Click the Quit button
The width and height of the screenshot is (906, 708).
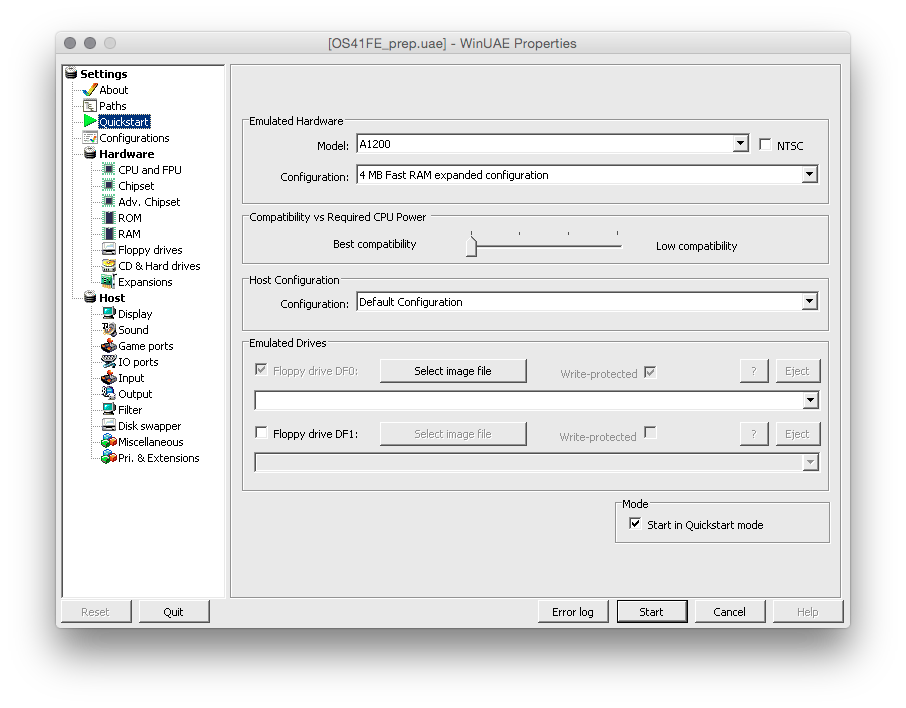173,611
